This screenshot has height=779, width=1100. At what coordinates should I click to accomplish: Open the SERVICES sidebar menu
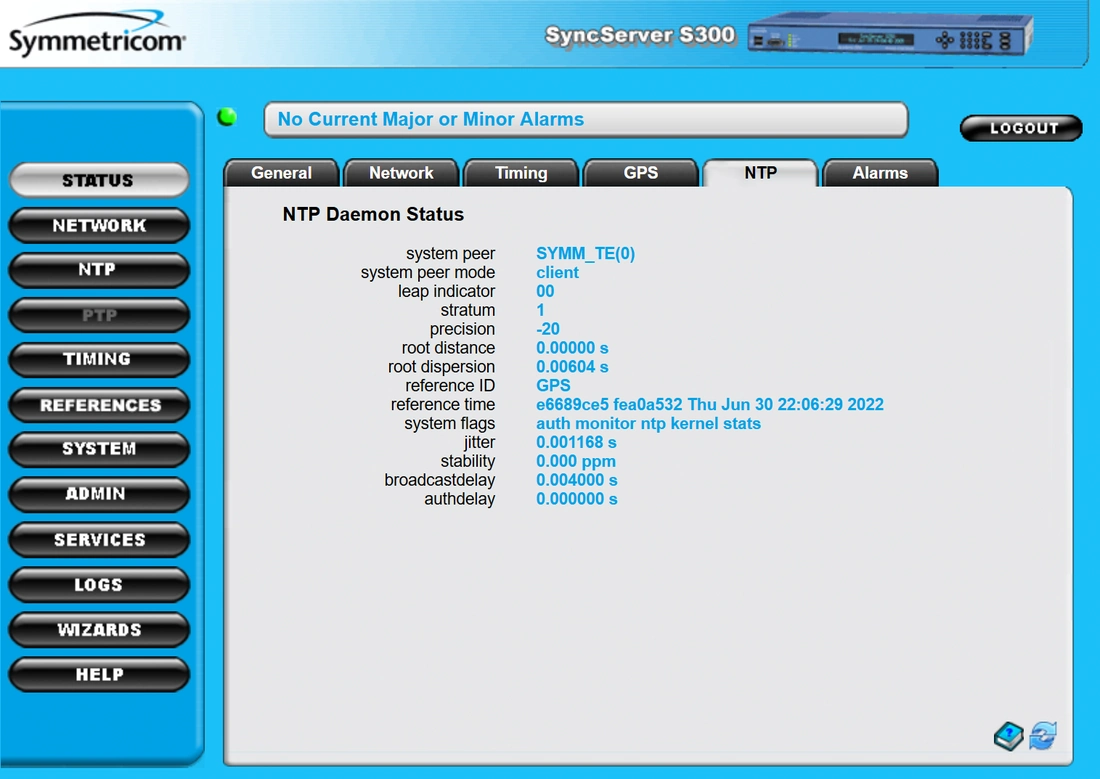pos(99,540)
